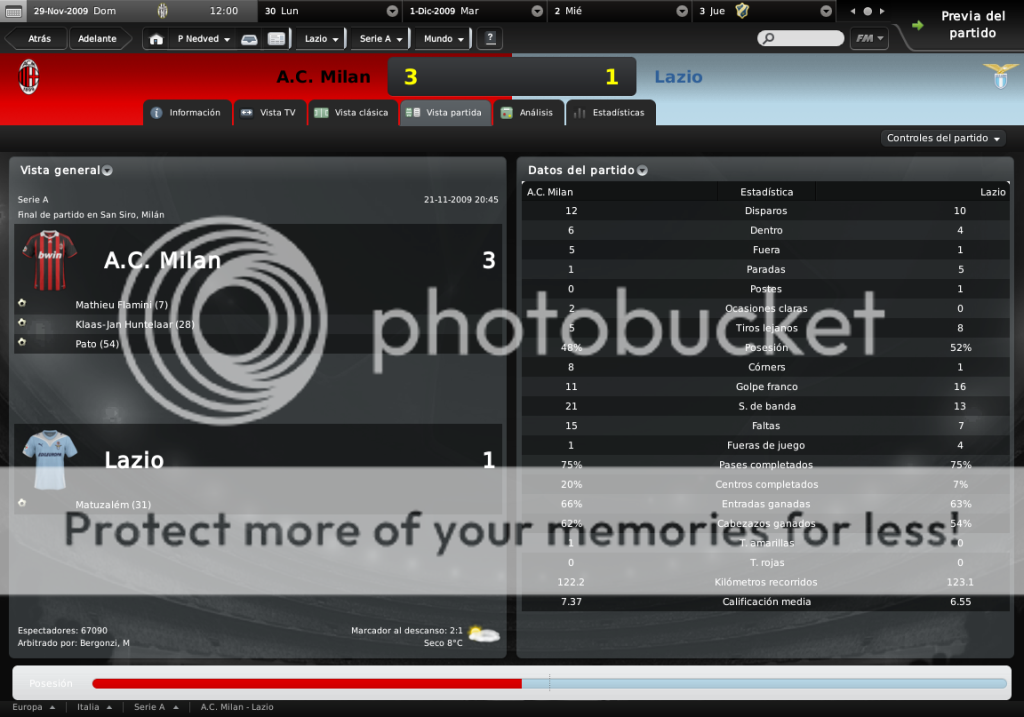
Task: Click referee text Arbitrado por: Bergonzi, M
Action: tap(73, 643)
